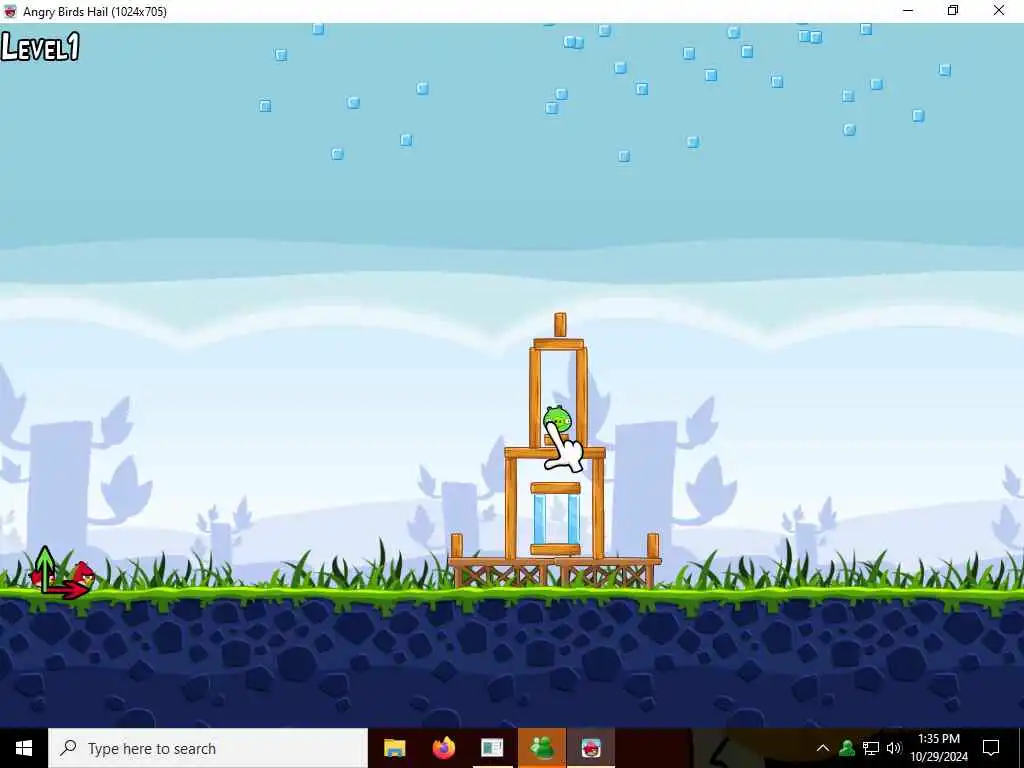Click the small upright block atop the tower
This screenshot has height=768, width=1024.
coord(560,325)
